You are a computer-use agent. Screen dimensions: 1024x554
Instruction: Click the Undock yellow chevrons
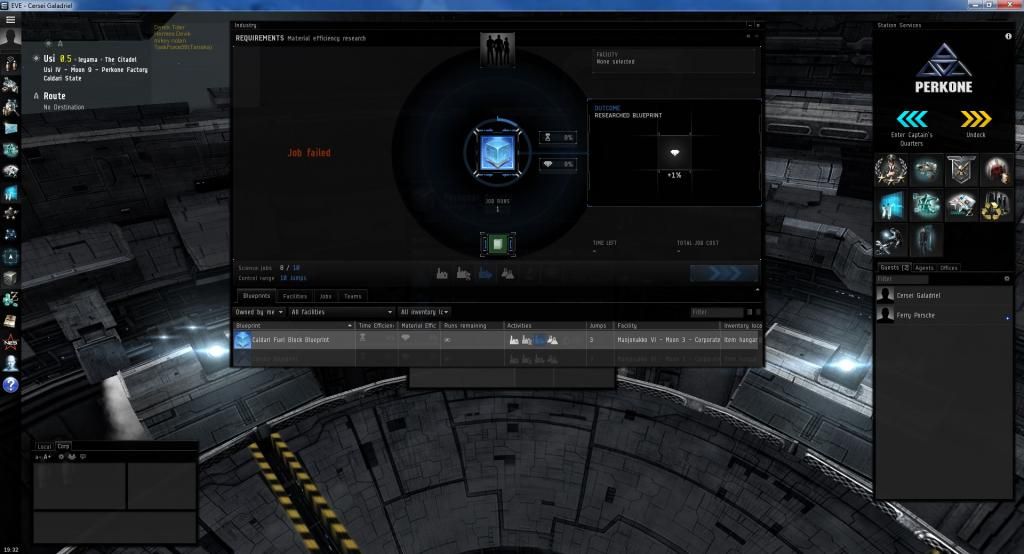click(976, 119)
